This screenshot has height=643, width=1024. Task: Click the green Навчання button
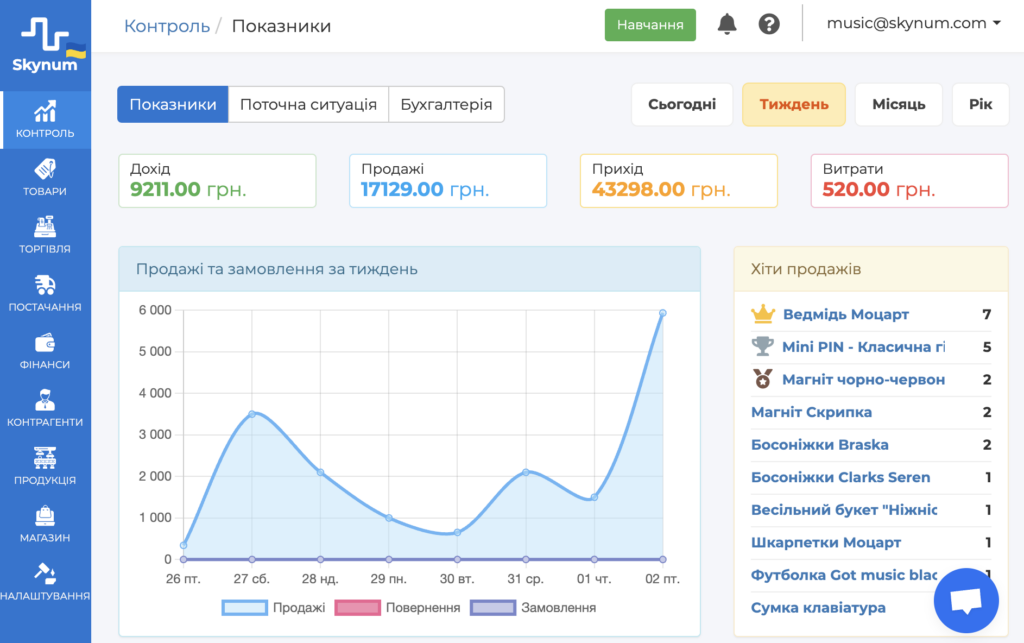point(650,25)
